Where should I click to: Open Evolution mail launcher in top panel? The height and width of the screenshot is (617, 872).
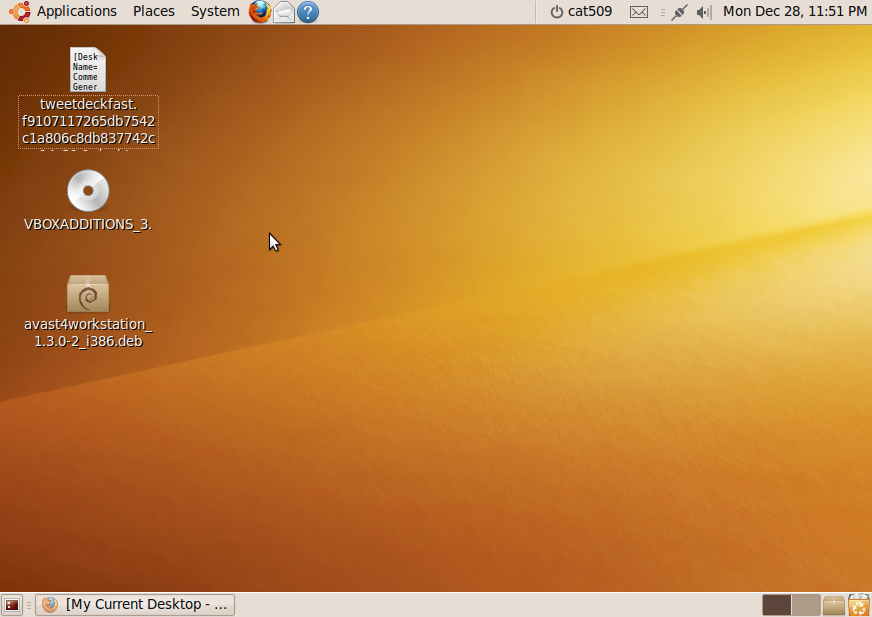(284, 12)
